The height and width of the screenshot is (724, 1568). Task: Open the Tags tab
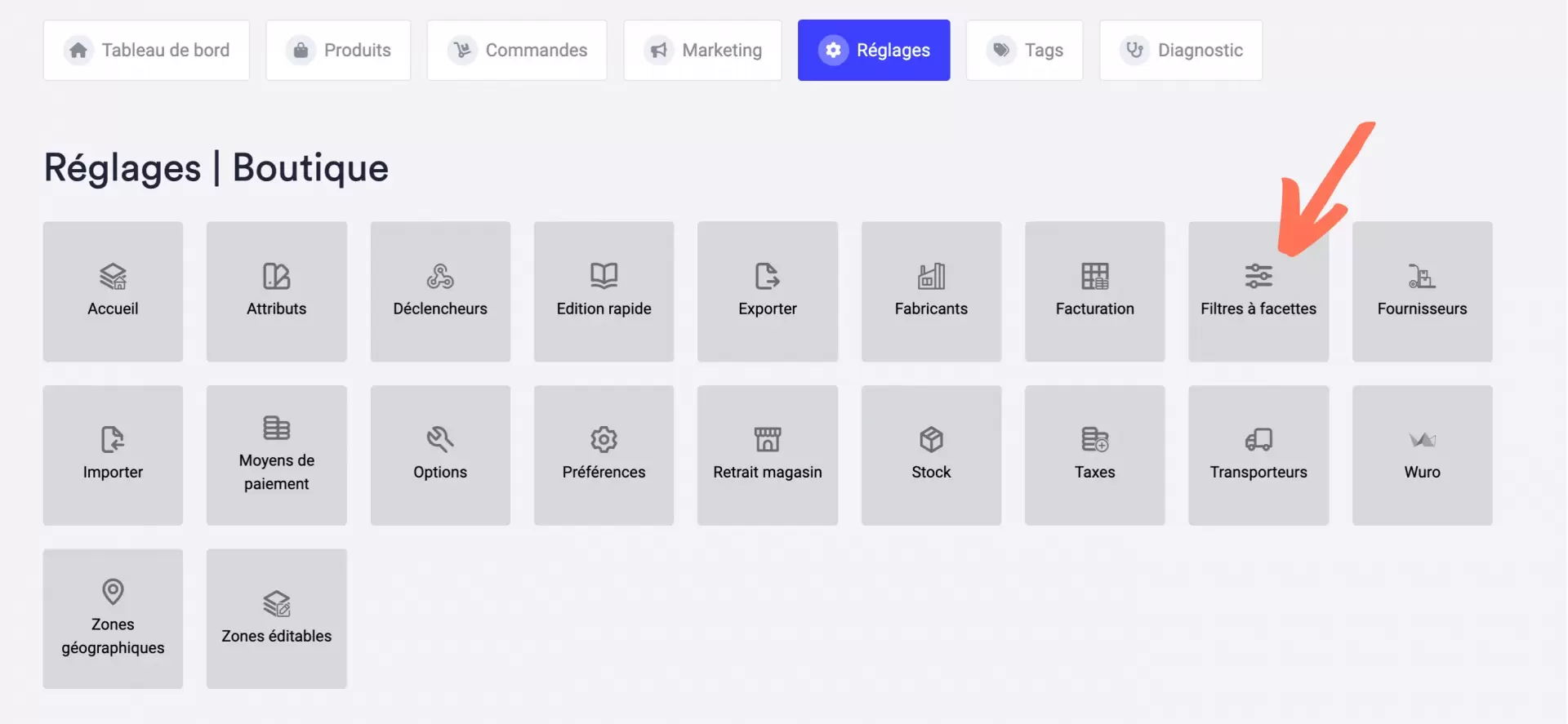[x=1025, y=50]
